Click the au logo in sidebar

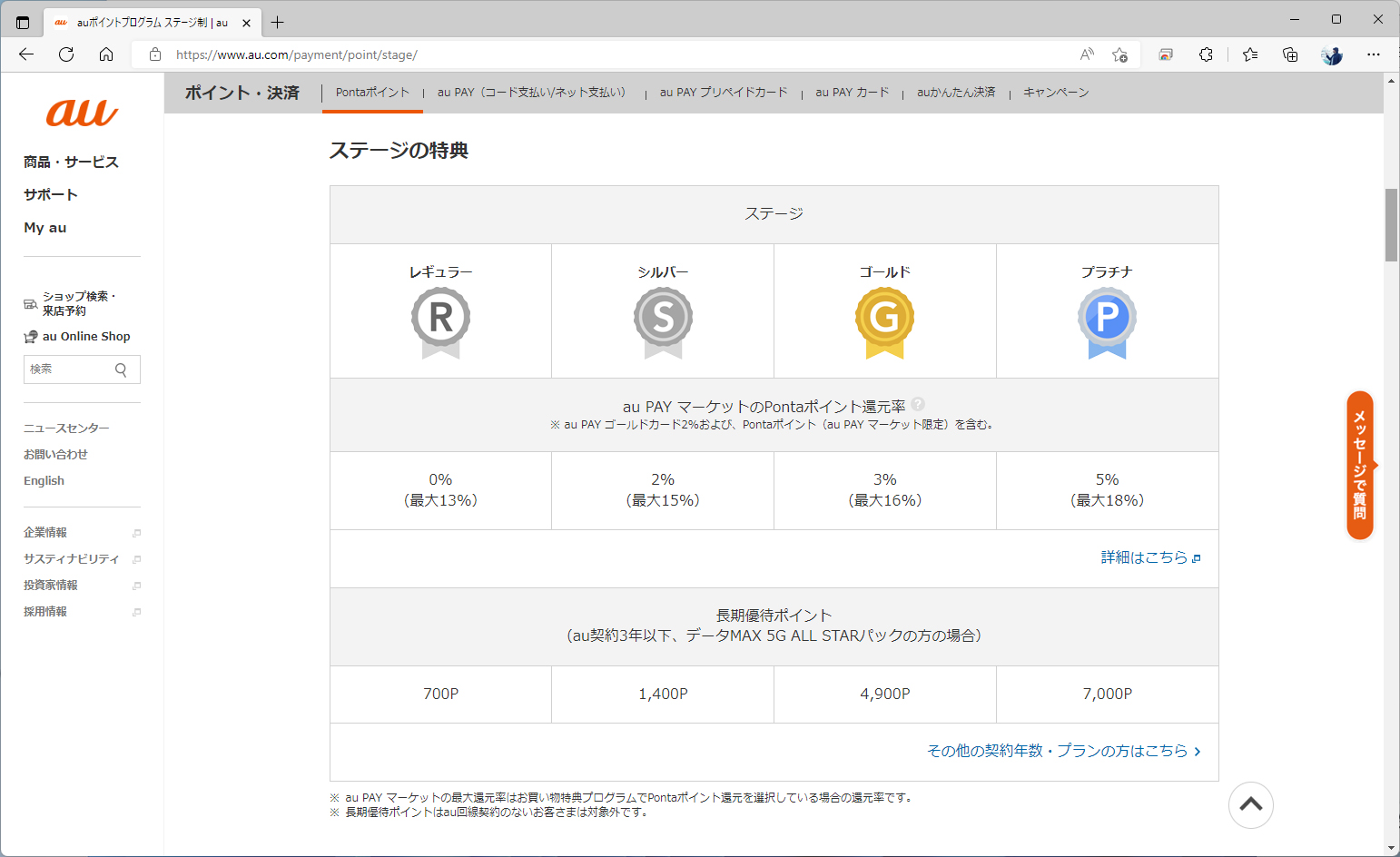[x=82, y=113]
